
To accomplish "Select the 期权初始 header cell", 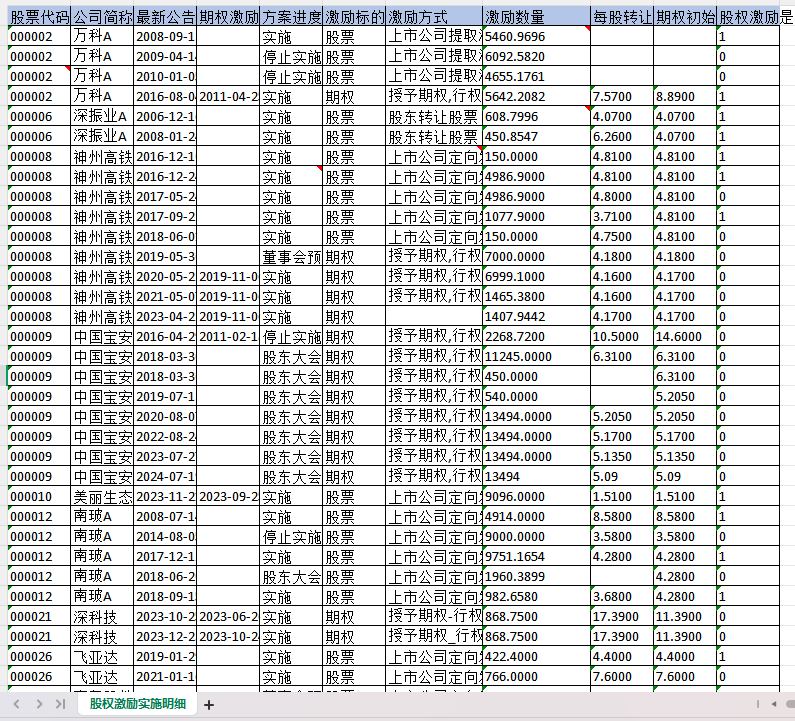I will [x=685, y=17].
